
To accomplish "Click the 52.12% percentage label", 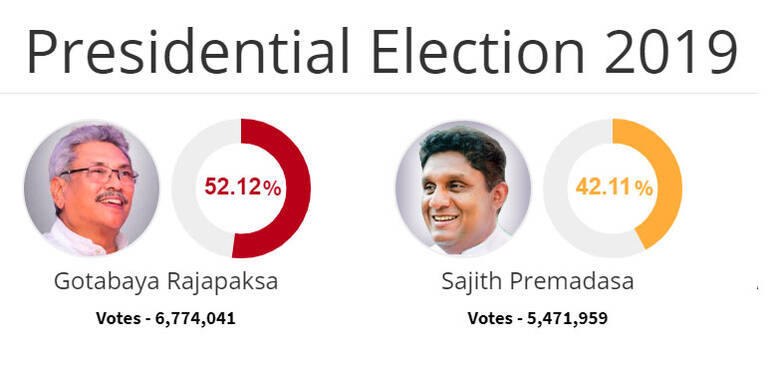I will click(x=243, y=188).
